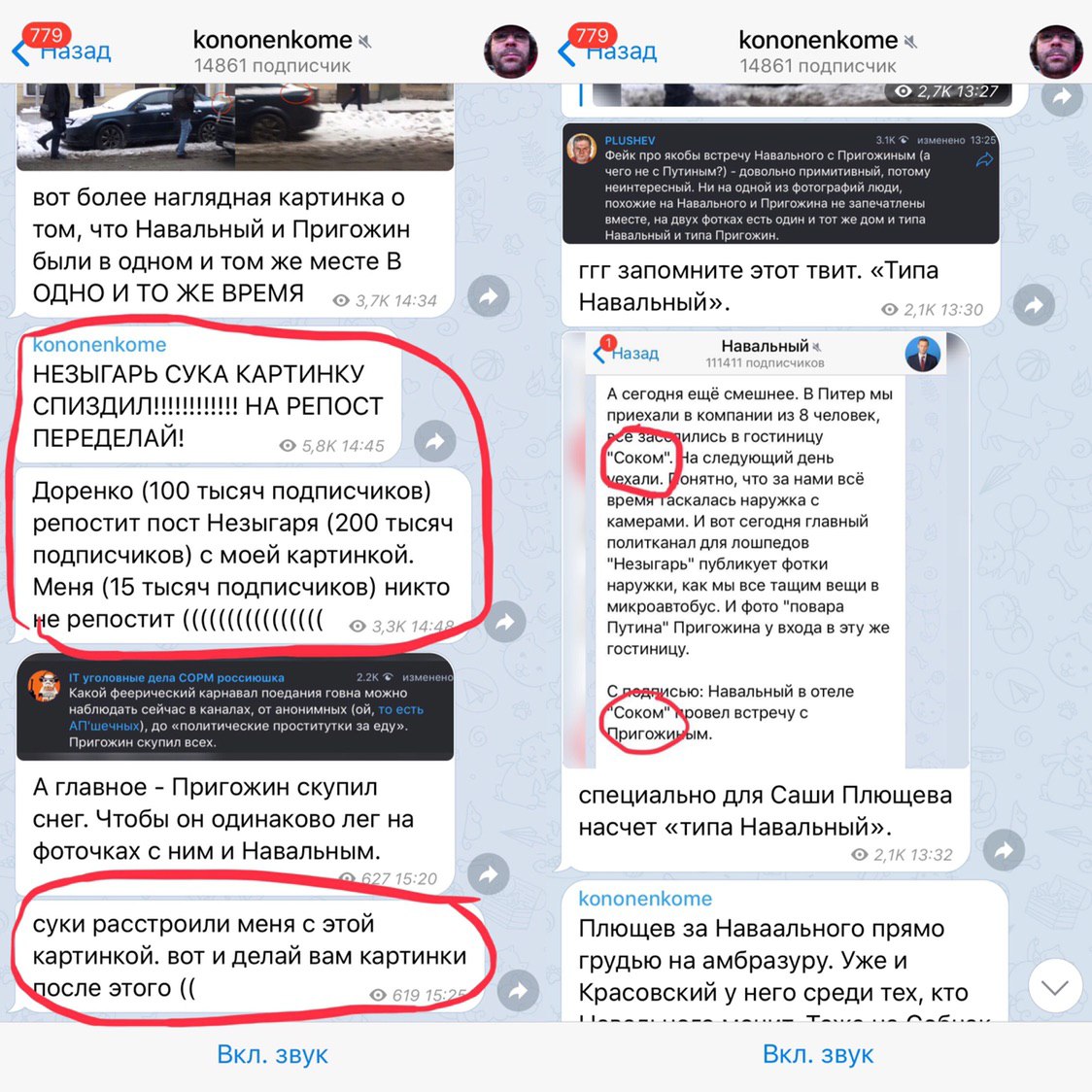This screenshot has width=1092, height=1092.
Task: Forward the Пригожин скупил снег message
Action: pos(489,874)
